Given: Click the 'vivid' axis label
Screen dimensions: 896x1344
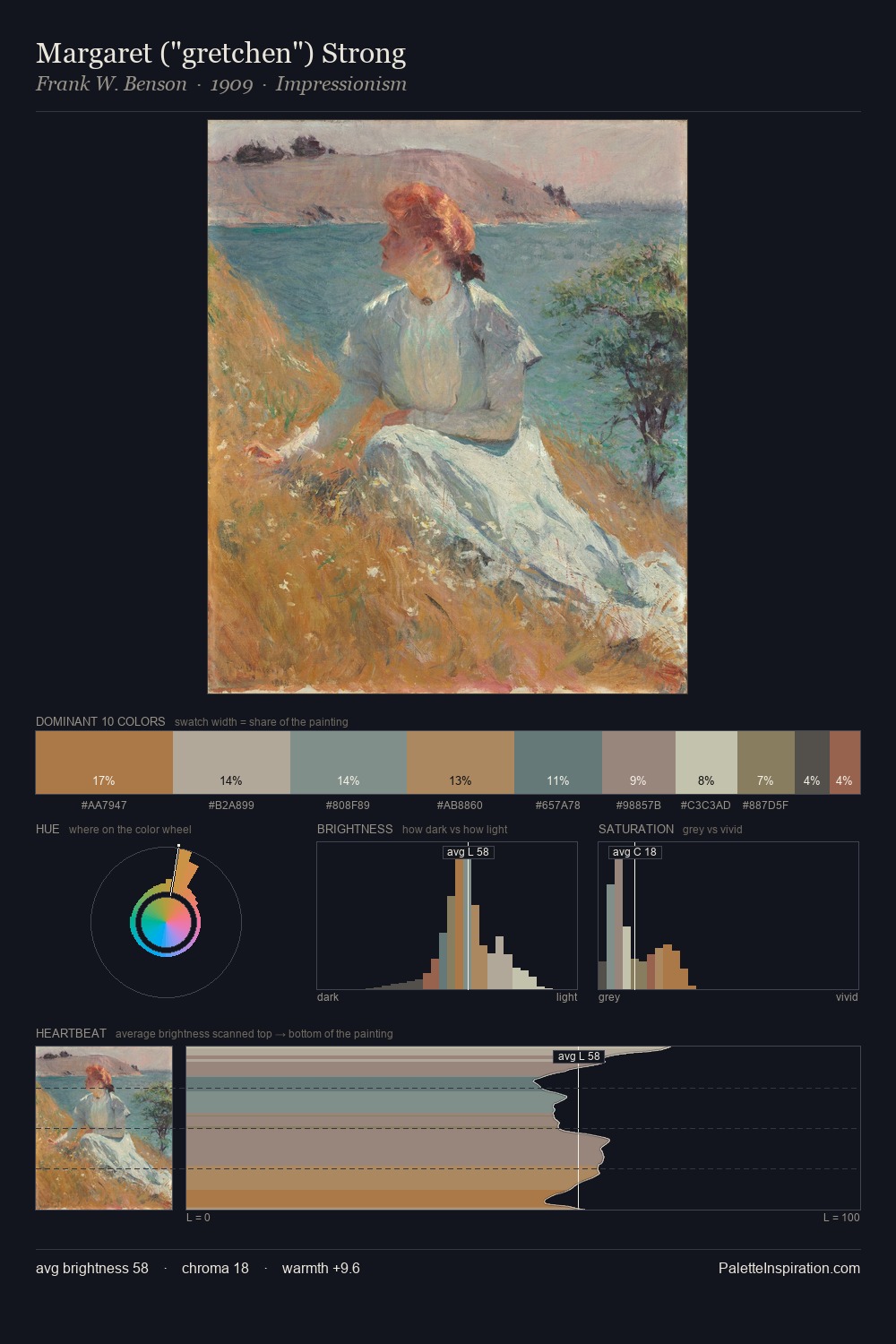Looking at the screenshot, I should click(x=847, y=997).
